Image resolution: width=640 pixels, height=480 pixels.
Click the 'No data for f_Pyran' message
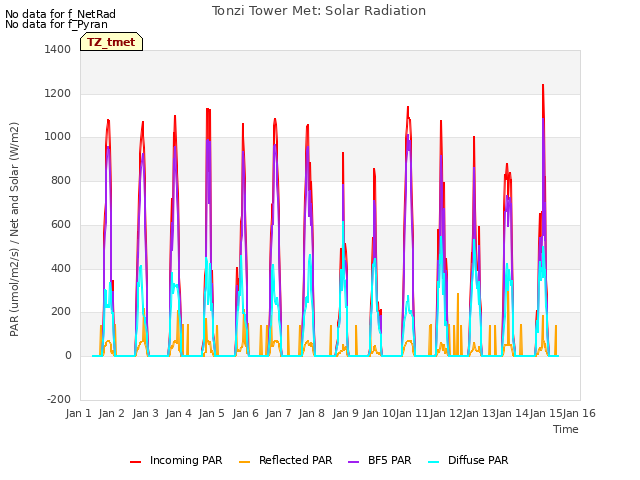56,24
